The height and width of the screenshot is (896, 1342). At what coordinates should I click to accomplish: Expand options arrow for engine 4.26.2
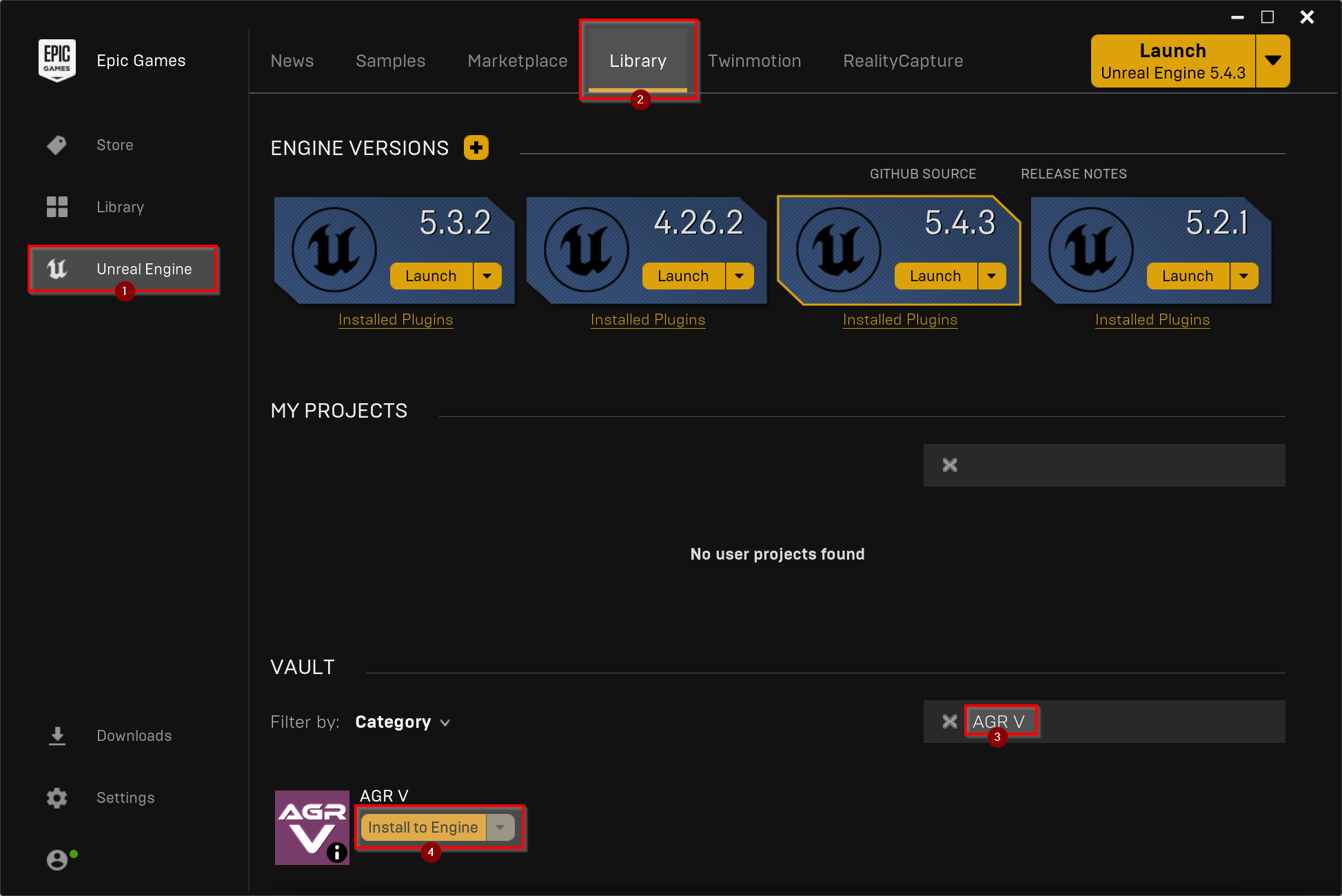click(740, 276)
